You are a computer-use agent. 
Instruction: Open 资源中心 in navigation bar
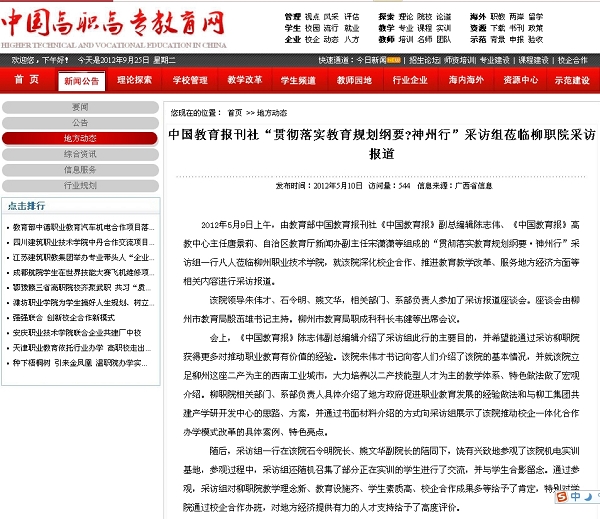tap(520, 80)
